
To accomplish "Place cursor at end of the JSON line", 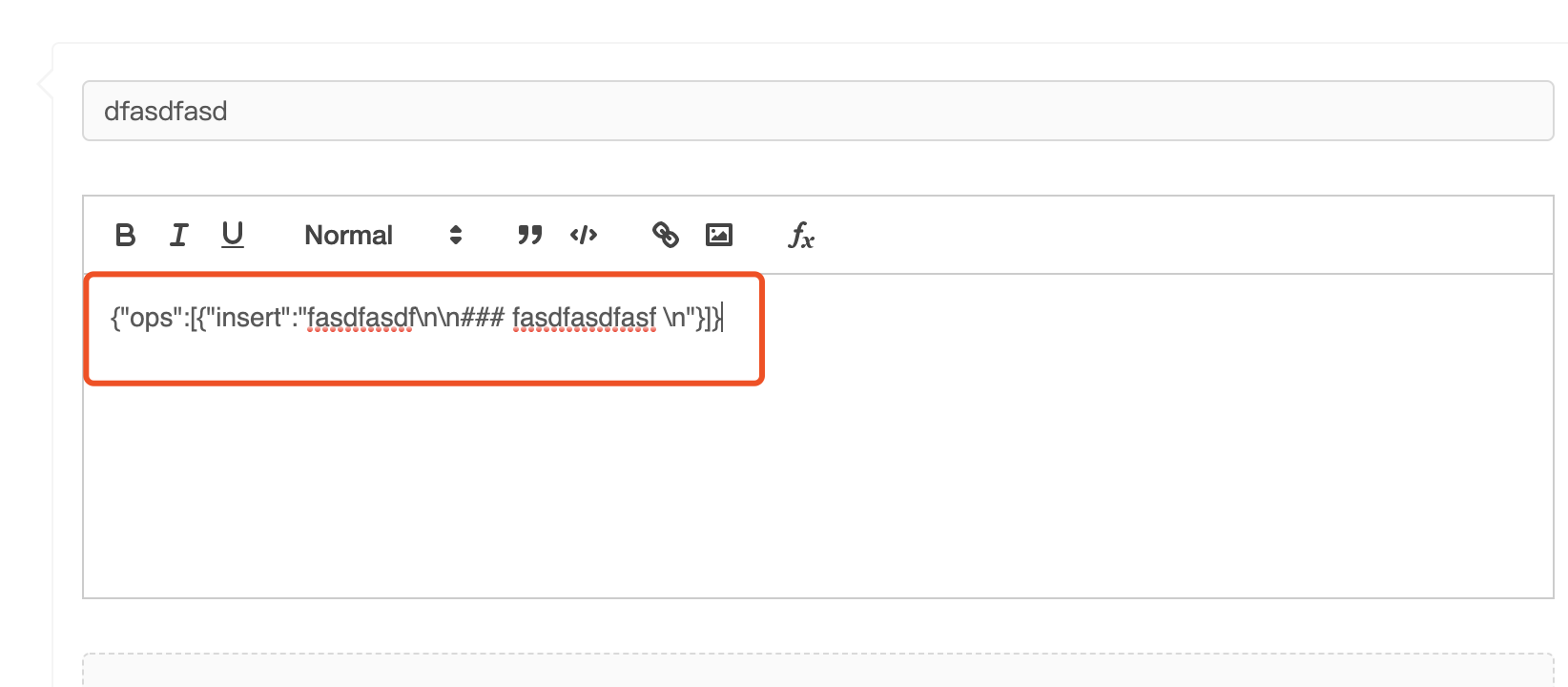I will [x=723, y=318].
